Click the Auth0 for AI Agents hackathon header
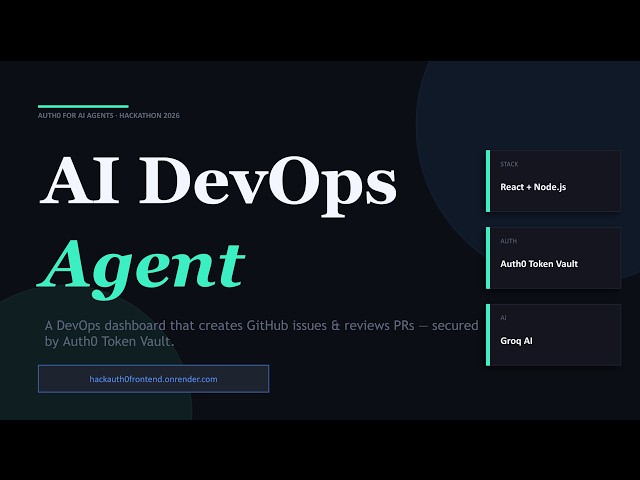The image size is (640, 480). [x=108, y=116]
